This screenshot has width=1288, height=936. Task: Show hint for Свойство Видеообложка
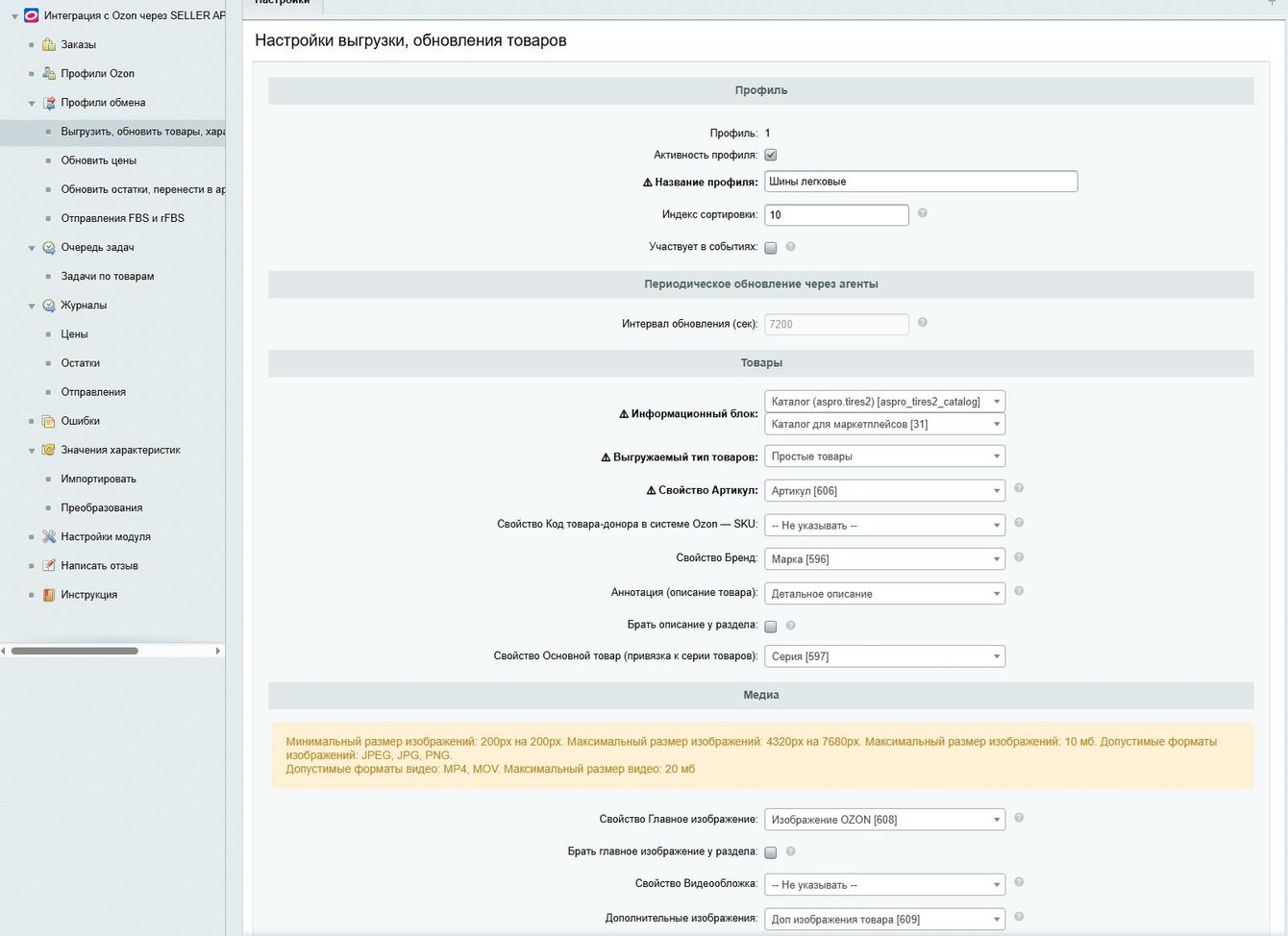coord(1019,882)
